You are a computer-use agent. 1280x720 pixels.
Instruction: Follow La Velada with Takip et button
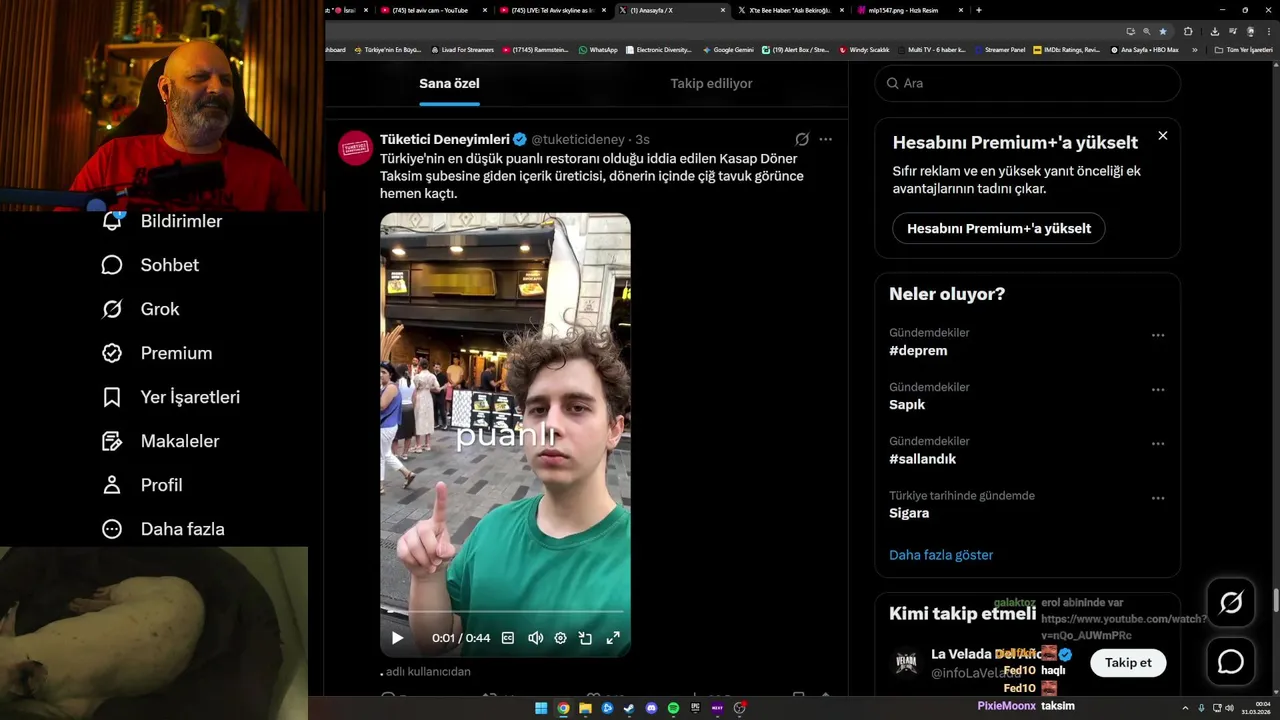coord(1128,662)
